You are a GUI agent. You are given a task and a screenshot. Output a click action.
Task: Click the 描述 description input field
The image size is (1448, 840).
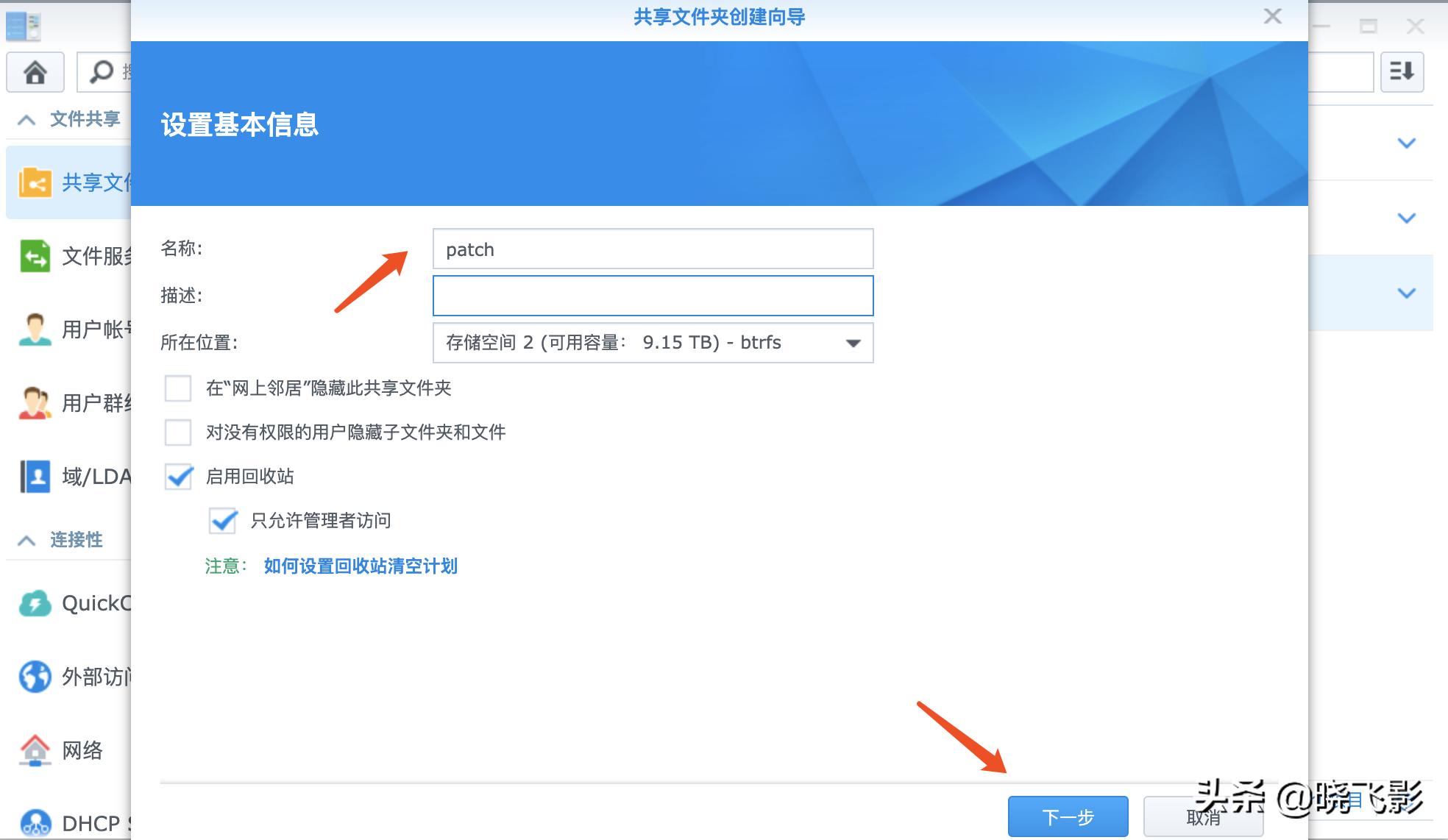coord(652,295)
